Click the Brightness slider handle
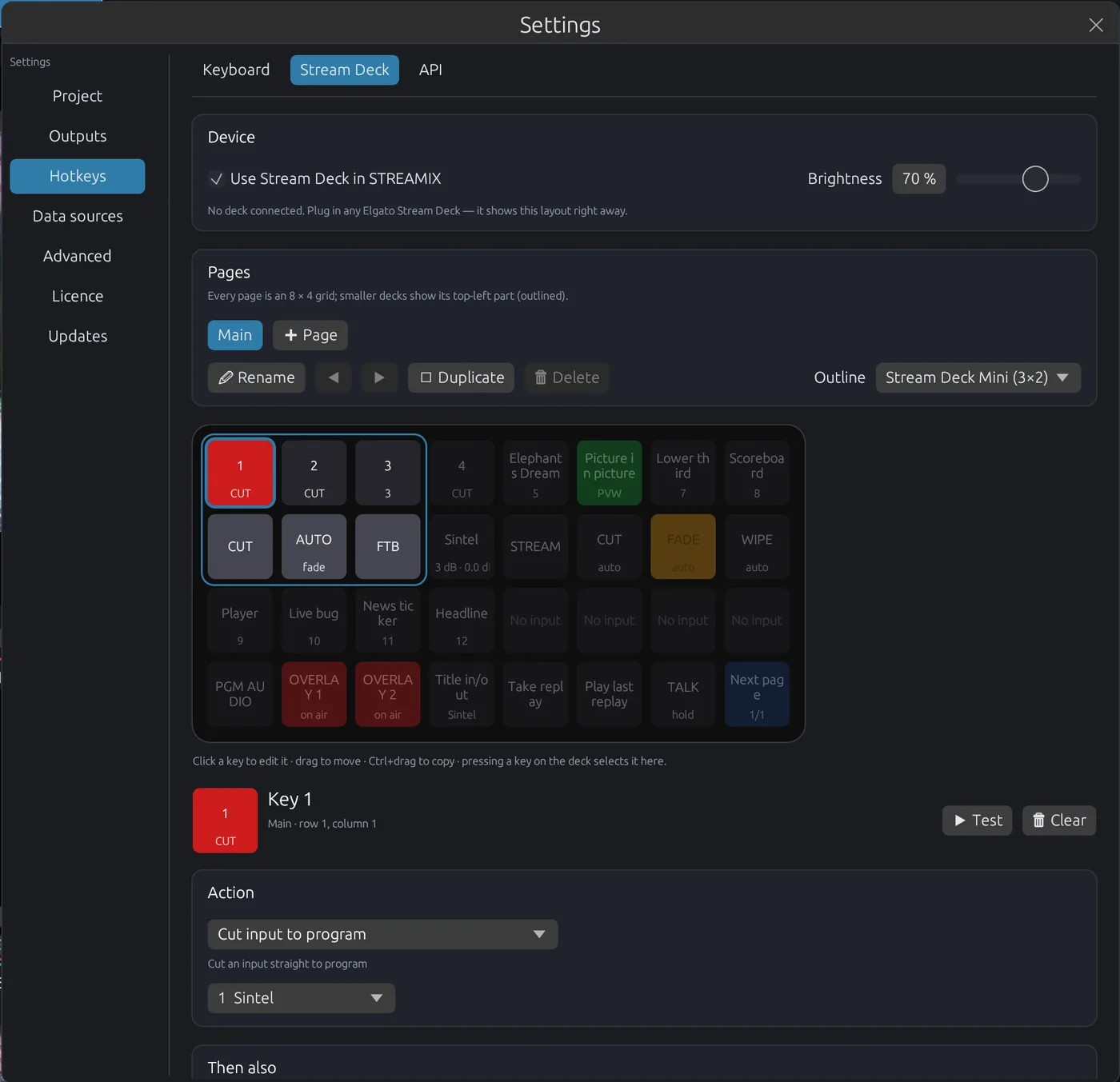This screenshot has width=1120, height=1082. pyautogui.click(x=1035, y=179)
